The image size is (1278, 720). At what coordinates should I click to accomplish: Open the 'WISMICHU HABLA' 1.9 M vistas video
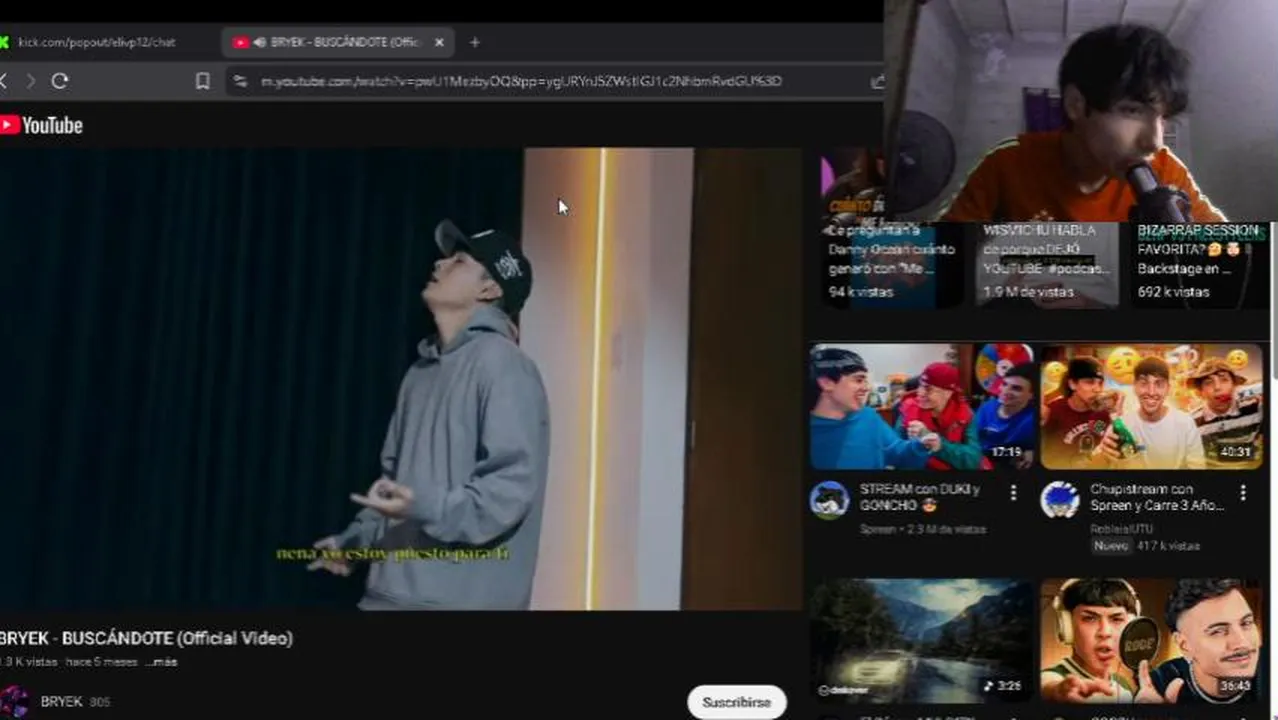tap(1046, 263)
